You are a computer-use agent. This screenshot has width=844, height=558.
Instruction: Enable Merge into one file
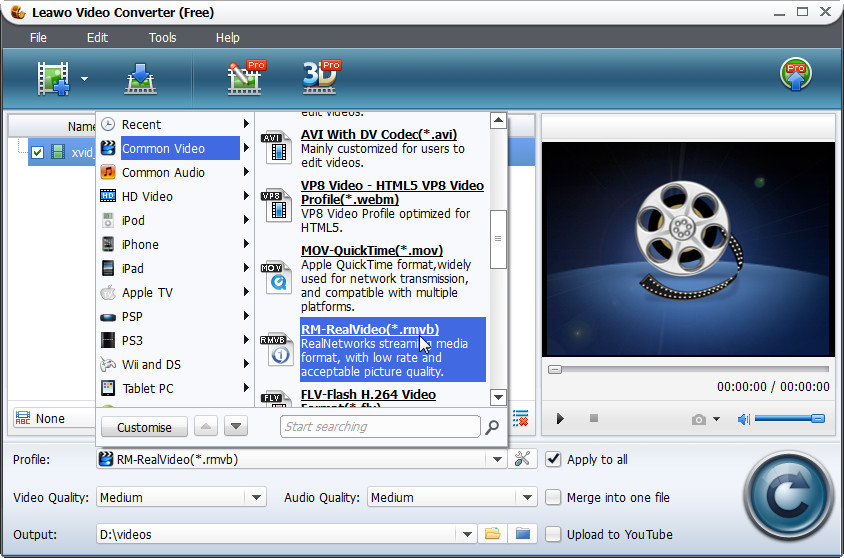553,497
